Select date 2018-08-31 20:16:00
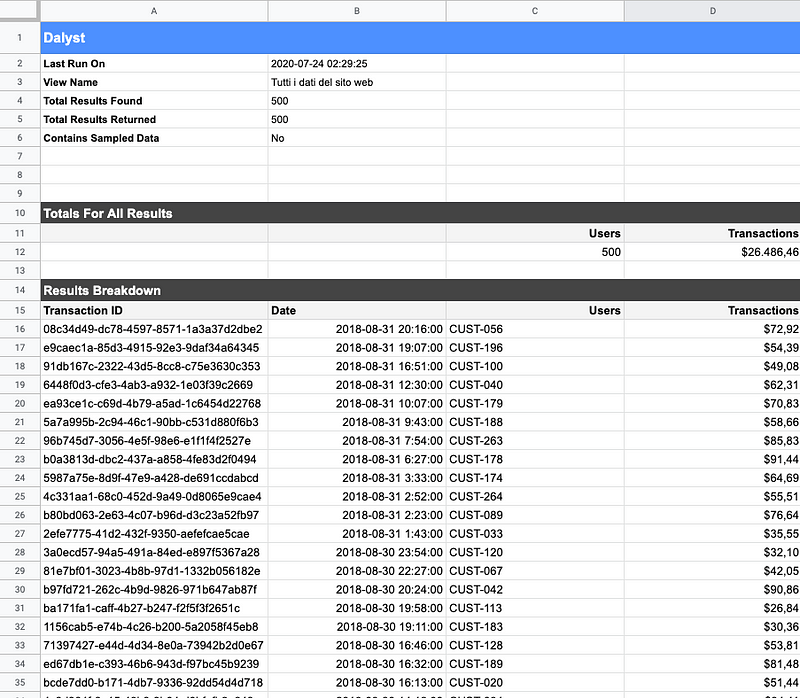 point(357,329)
